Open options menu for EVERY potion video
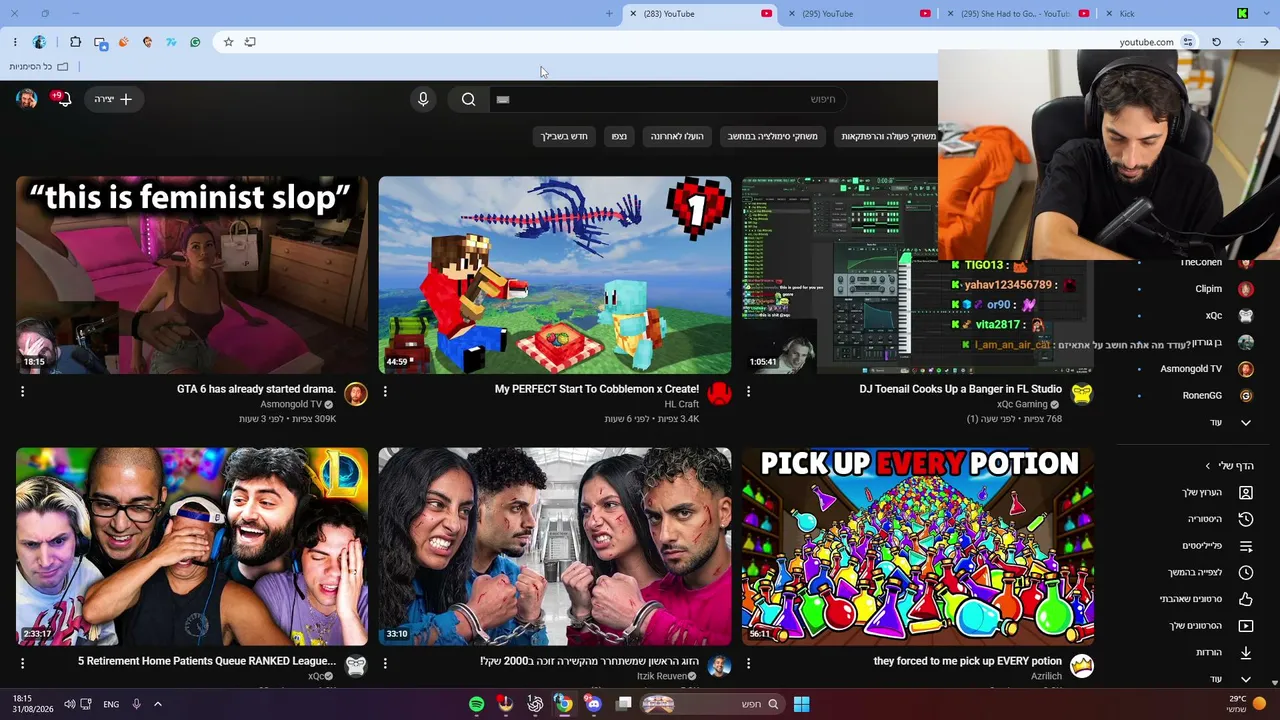 pos(748,662)
